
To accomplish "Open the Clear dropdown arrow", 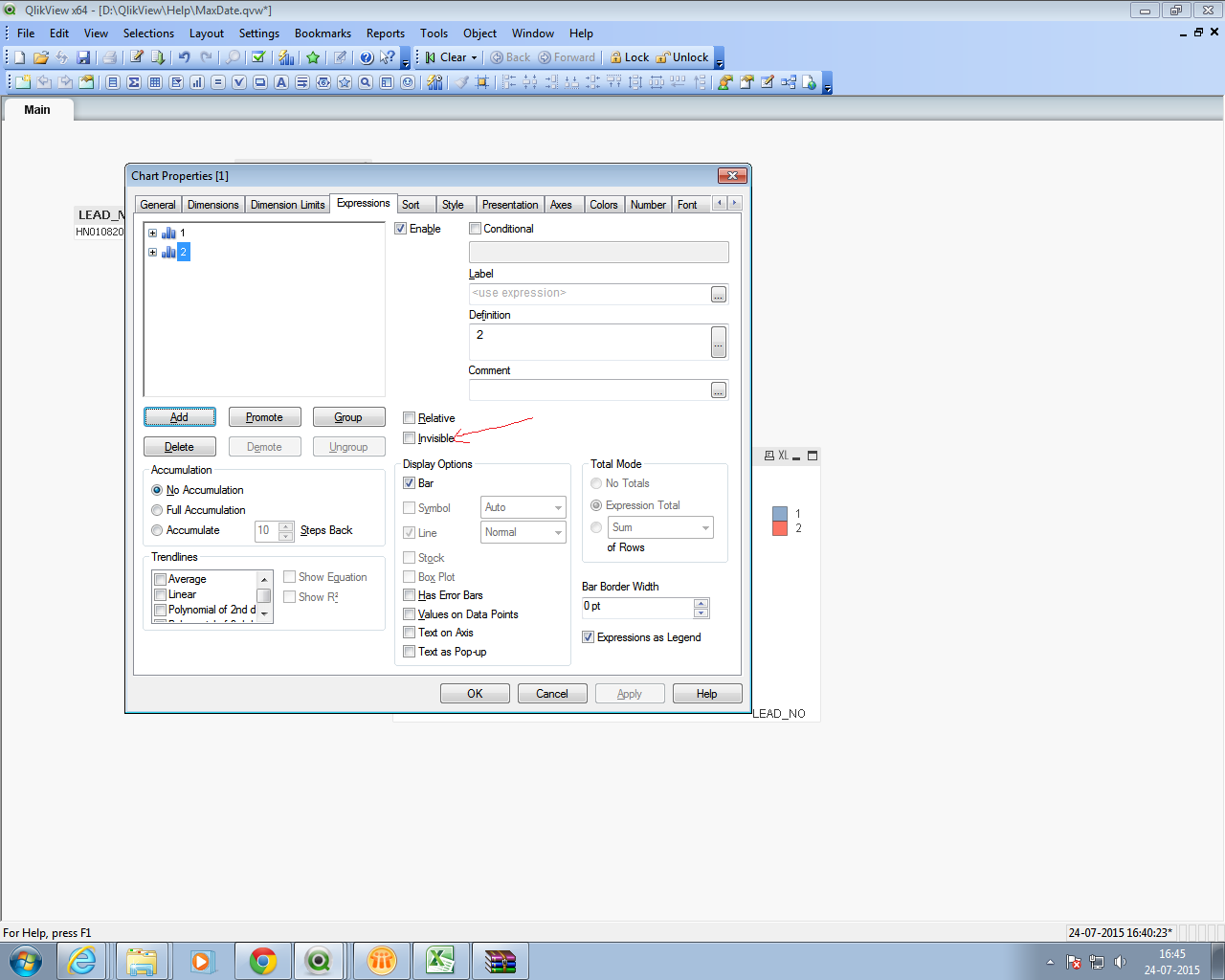I will point(474,57).
